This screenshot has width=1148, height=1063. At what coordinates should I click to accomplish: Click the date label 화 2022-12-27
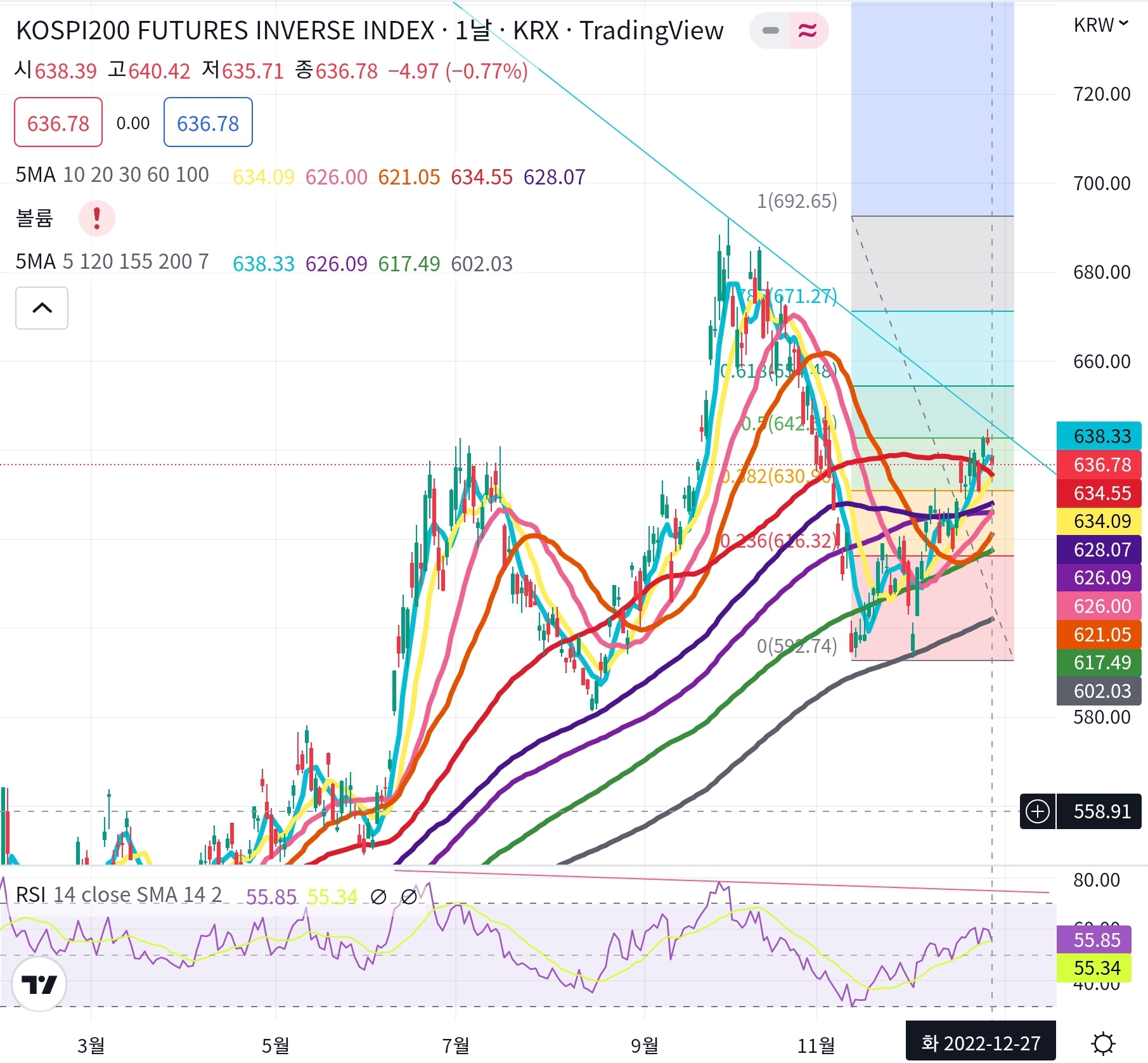click(981, 1043)
